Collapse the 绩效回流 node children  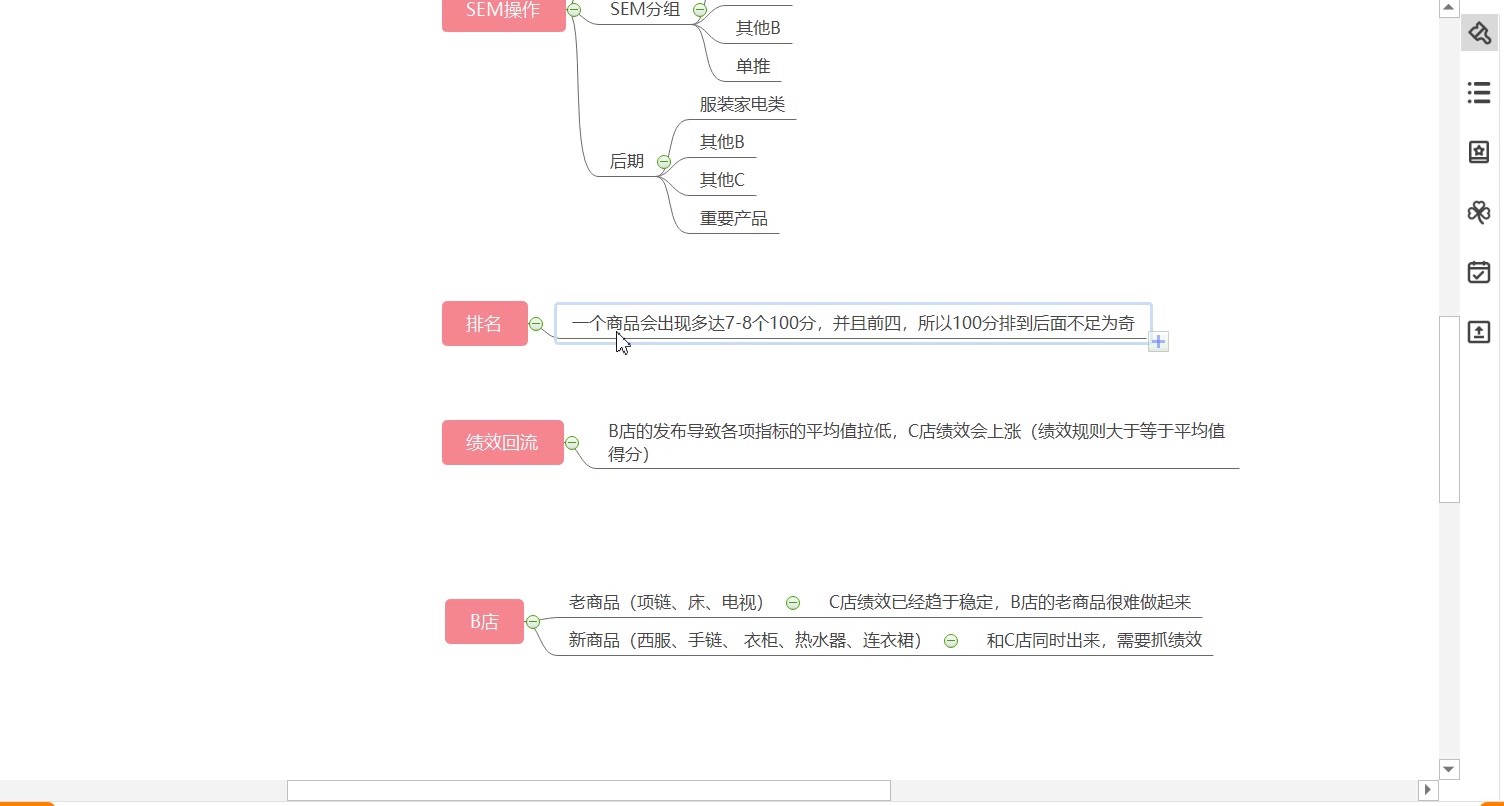coord(572,443)
